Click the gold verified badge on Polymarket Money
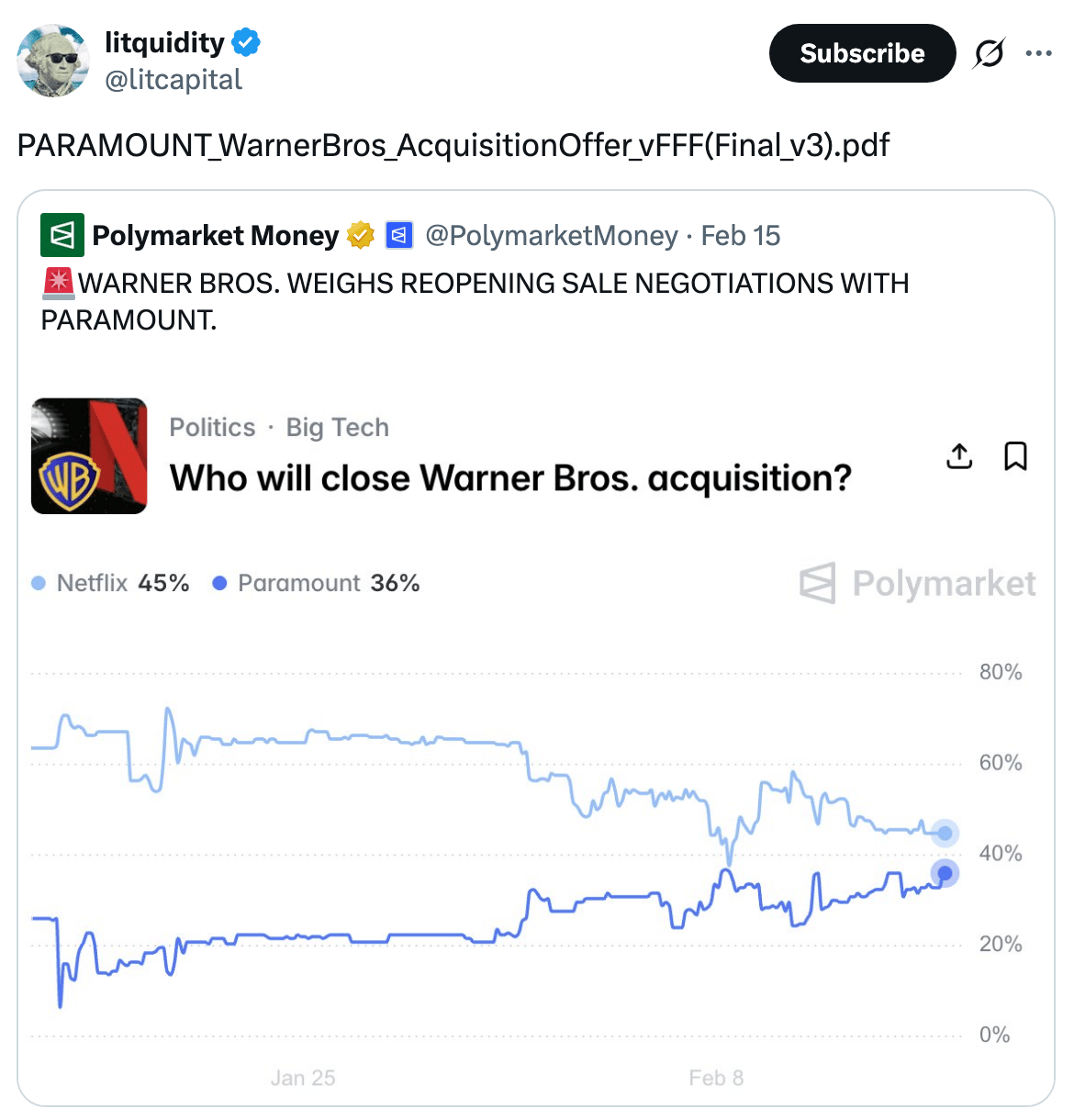This screenshot has width=1074, height=1120. click(x=361, y=235)
